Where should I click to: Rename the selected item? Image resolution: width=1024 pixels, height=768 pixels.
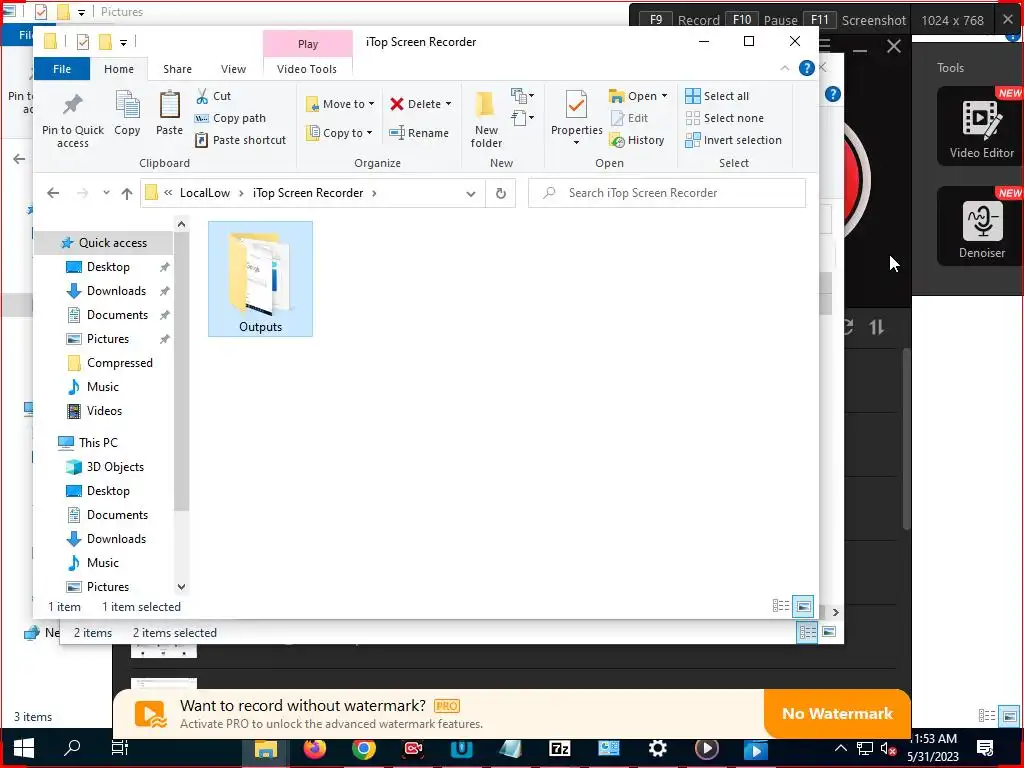[419, 133]
